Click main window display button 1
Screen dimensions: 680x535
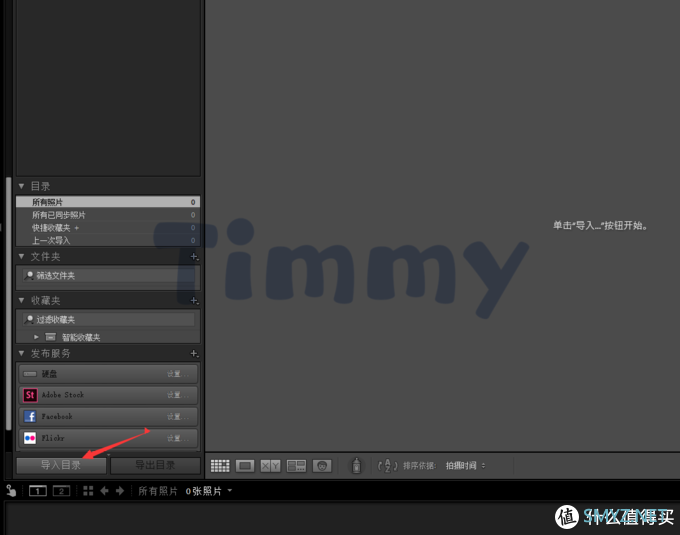click(38, 491)
